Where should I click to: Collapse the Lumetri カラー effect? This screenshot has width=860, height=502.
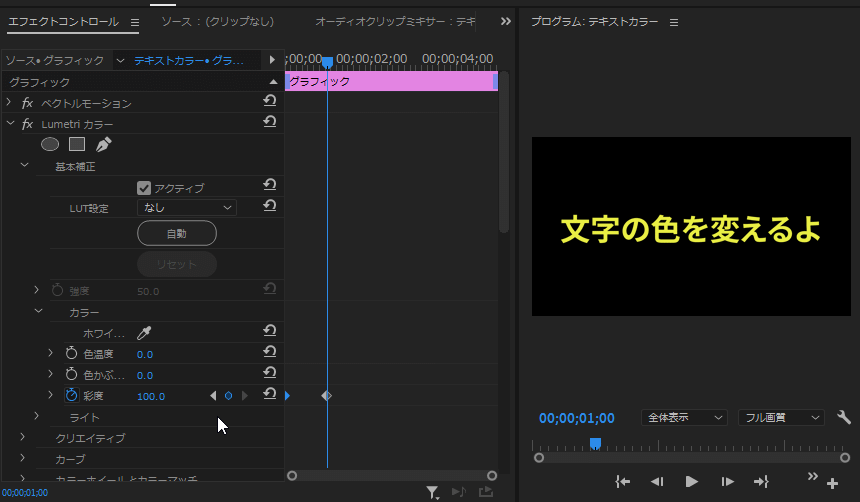coord(10,123)
